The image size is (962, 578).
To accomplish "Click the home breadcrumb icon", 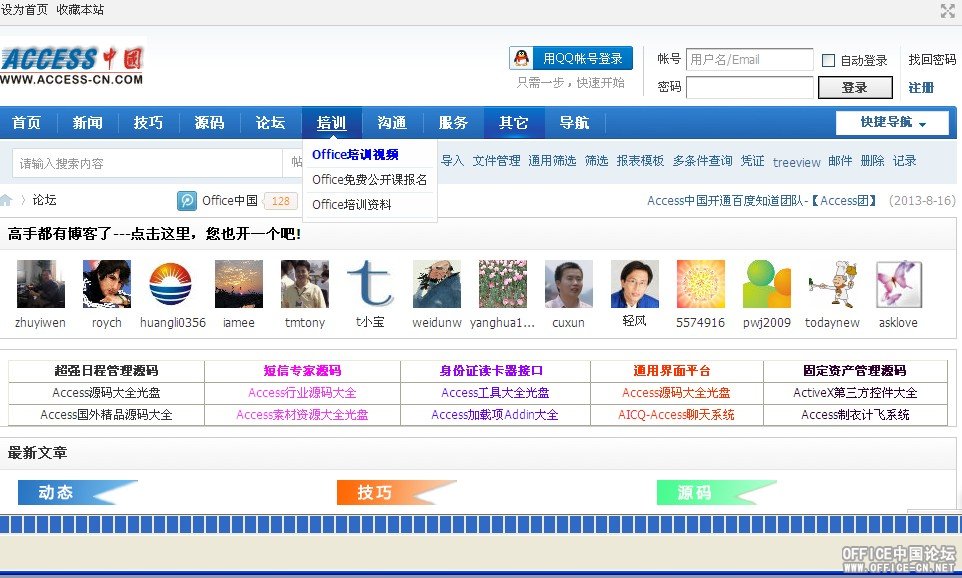I will pos(6,200).
